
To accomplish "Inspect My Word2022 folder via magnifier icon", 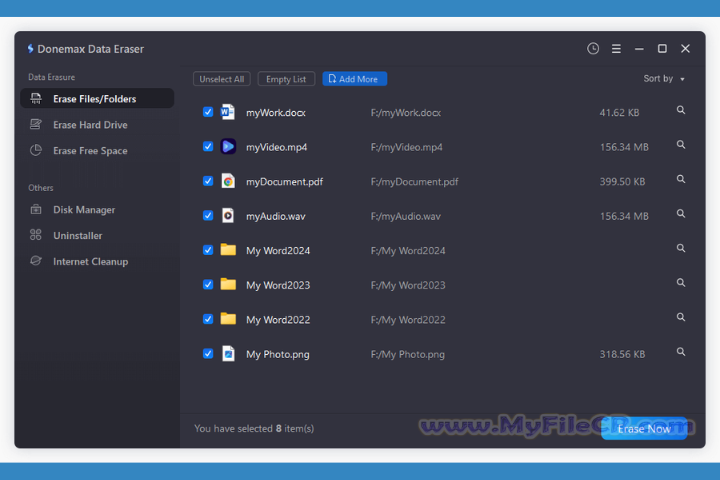I will (x=681, y=317).
